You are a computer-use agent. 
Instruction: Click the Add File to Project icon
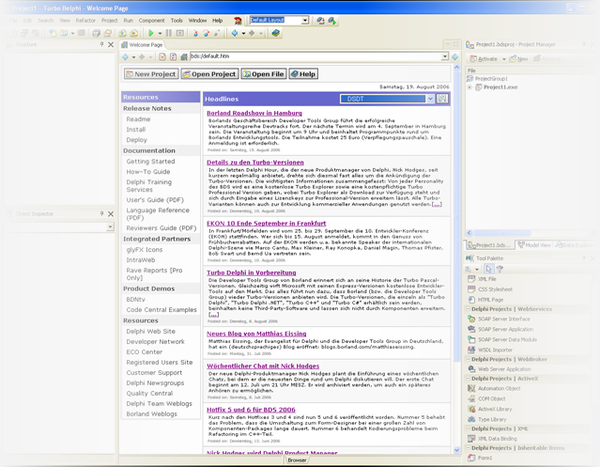pos(122,33)
